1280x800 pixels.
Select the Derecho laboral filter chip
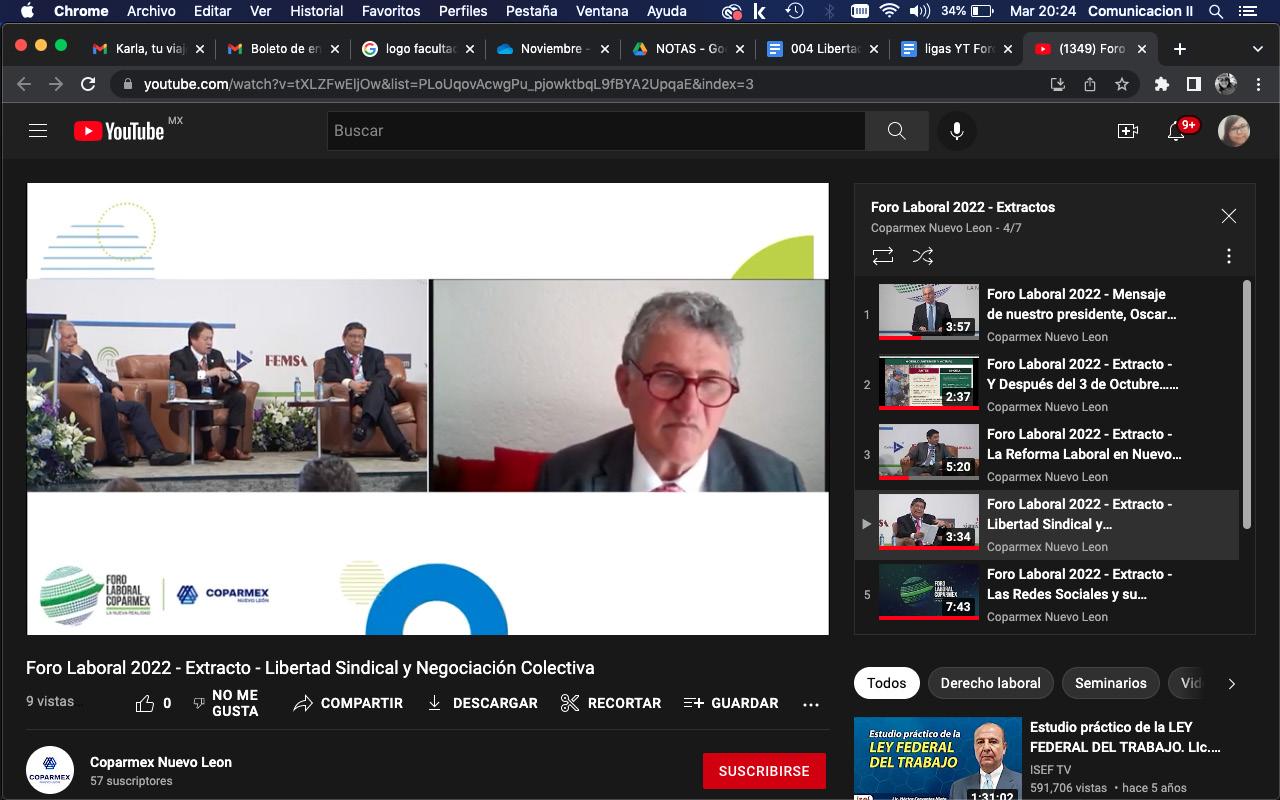click(991, 683)
